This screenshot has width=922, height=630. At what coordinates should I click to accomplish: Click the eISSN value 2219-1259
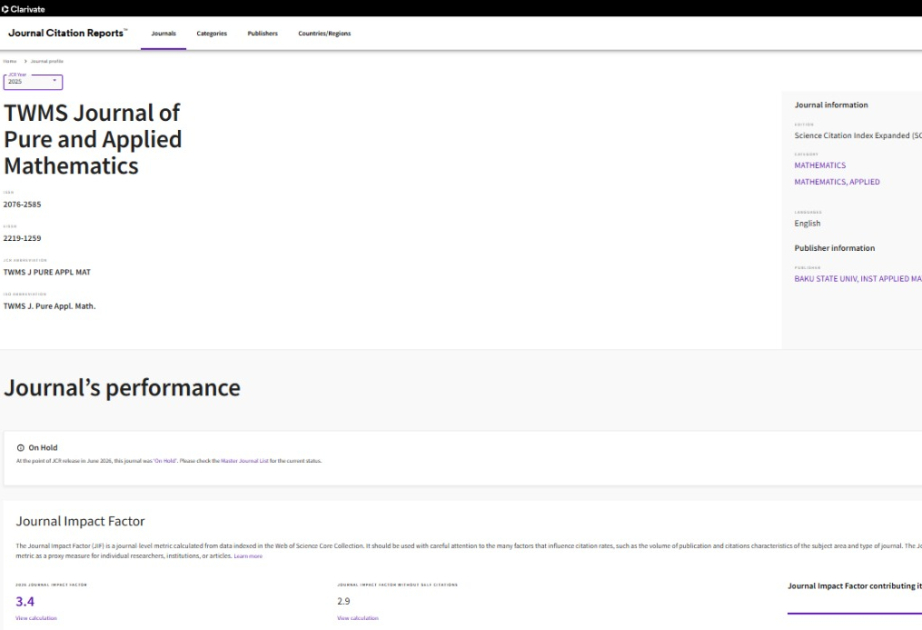(x=22, y=238)
